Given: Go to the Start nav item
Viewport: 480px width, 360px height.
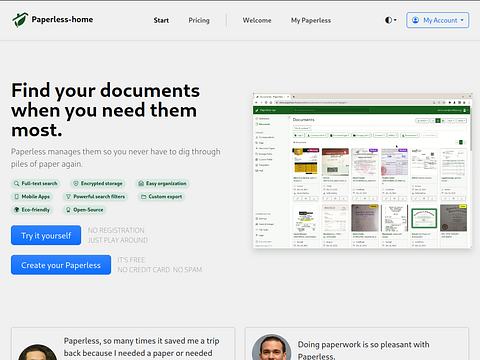Looking at the screenshot, I should (161, 20).
